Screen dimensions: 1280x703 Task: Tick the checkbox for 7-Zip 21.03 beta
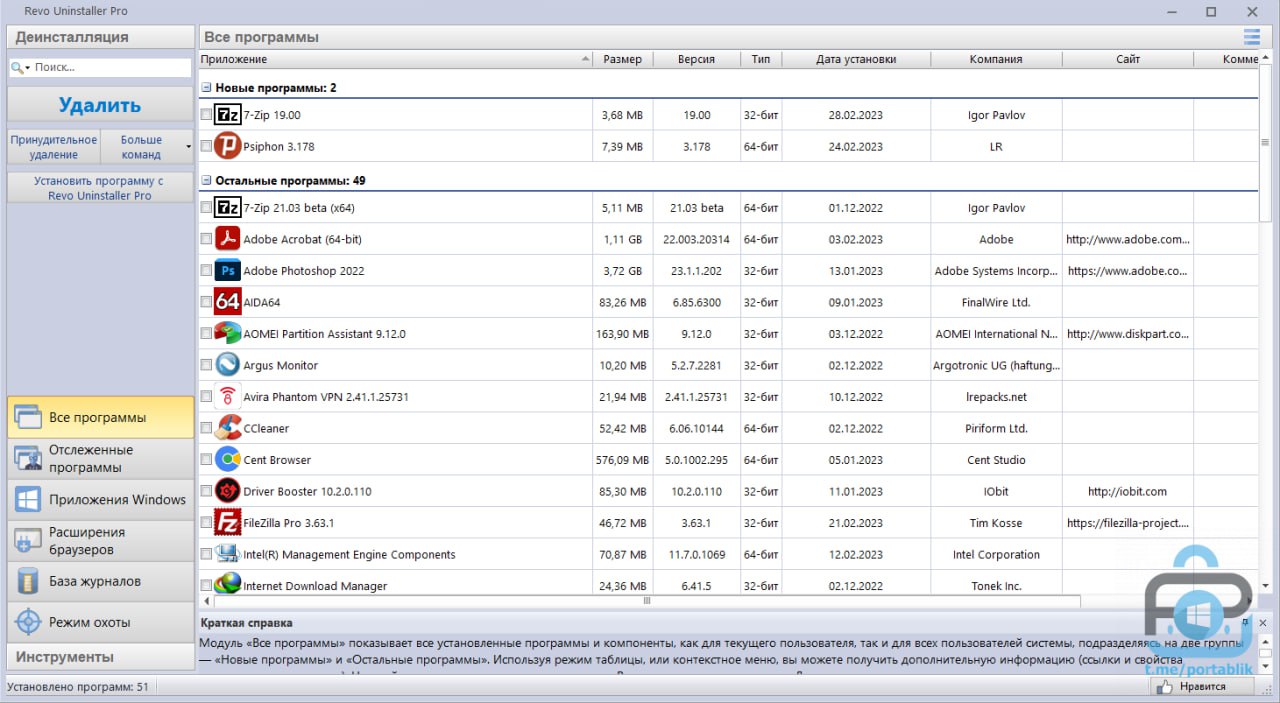(x=206, y=208)
